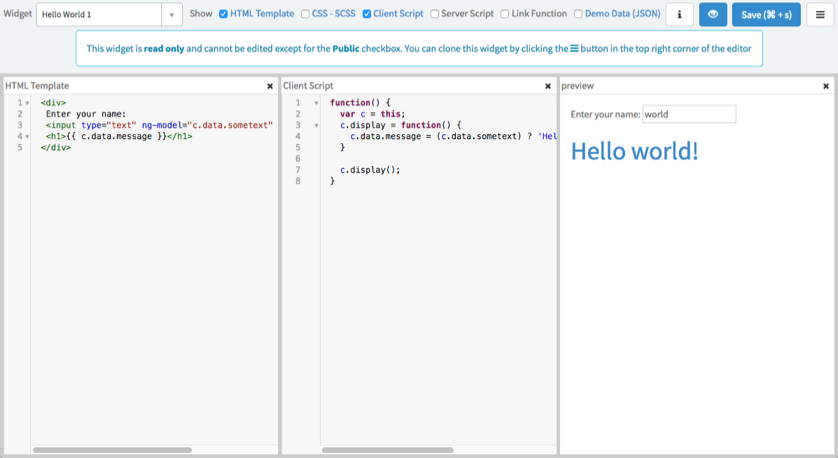Click the info 'i' button in toolbar
The width and height of the screenshot is (838, 458).
point(679,14)
